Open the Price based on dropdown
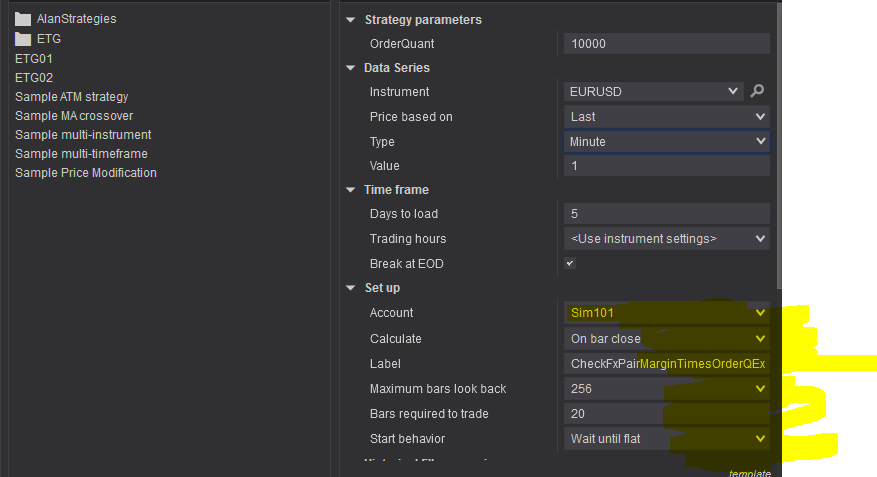The width and height of the screenshot is (877, 477). tap(666, 117)
